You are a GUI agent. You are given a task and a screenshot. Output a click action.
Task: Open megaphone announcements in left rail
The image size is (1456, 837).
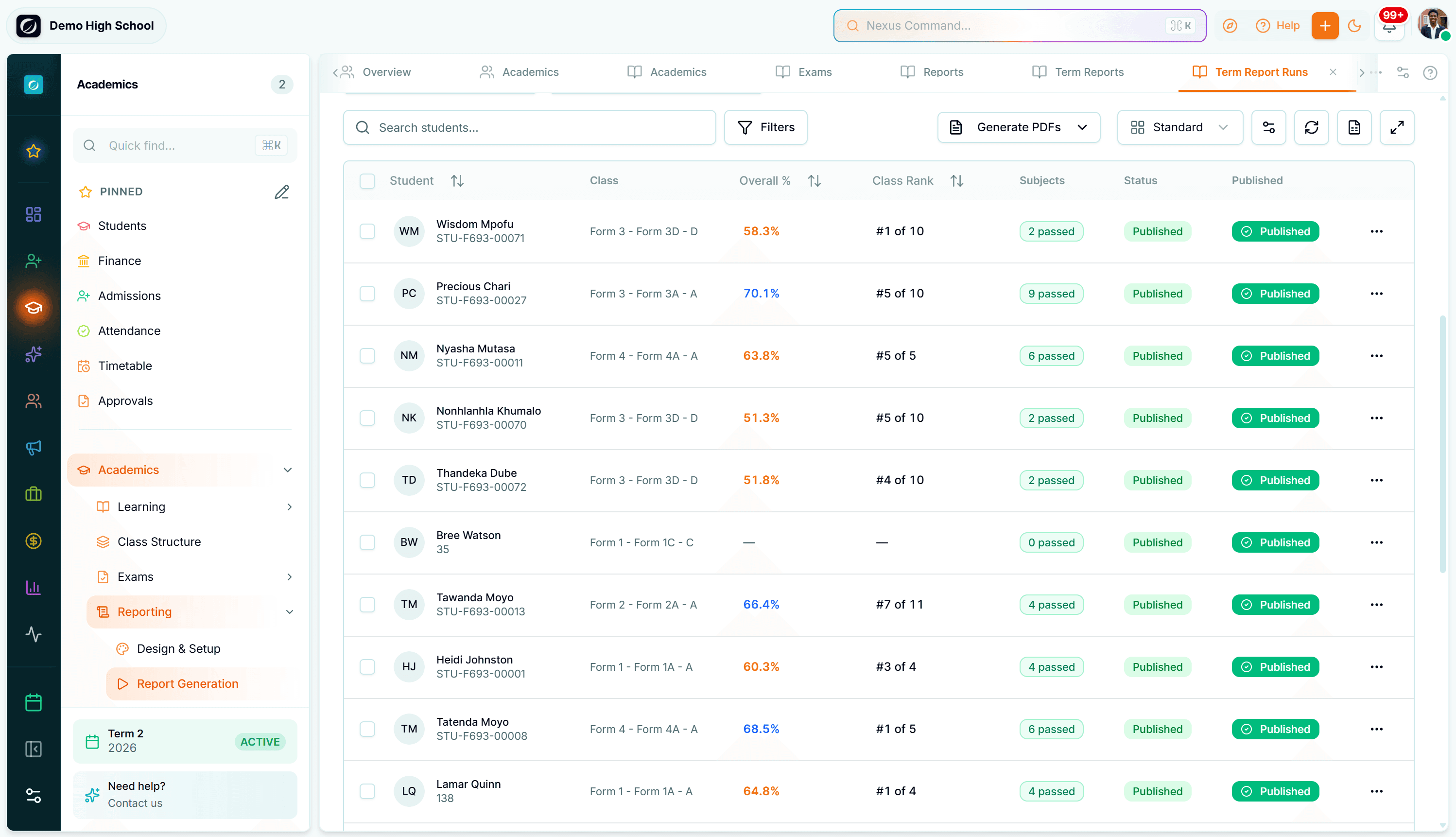coord(34,447)
